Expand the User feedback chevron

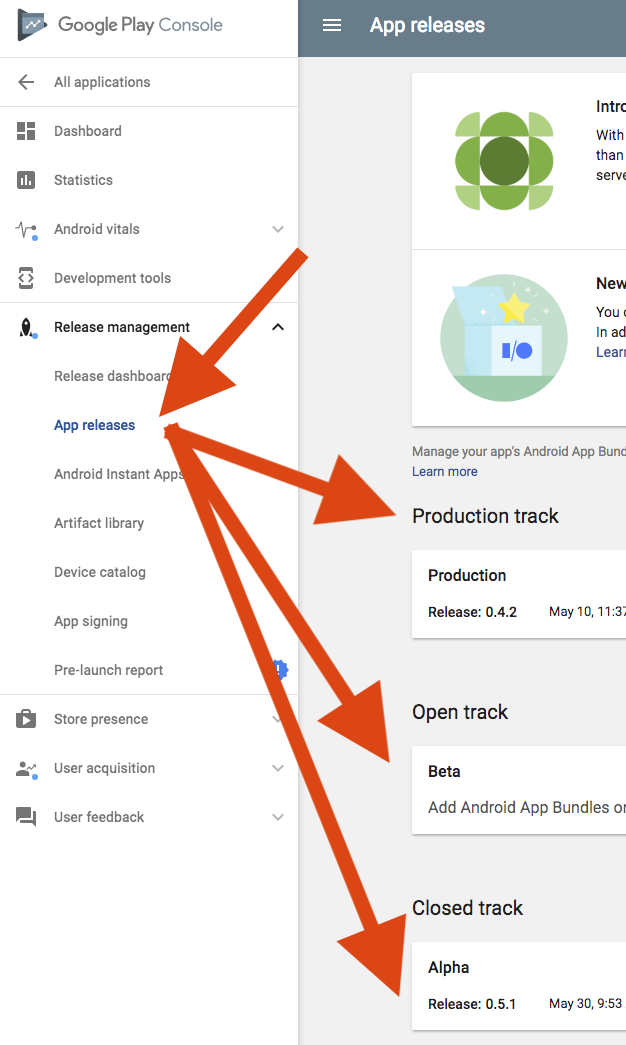(278, 817)
